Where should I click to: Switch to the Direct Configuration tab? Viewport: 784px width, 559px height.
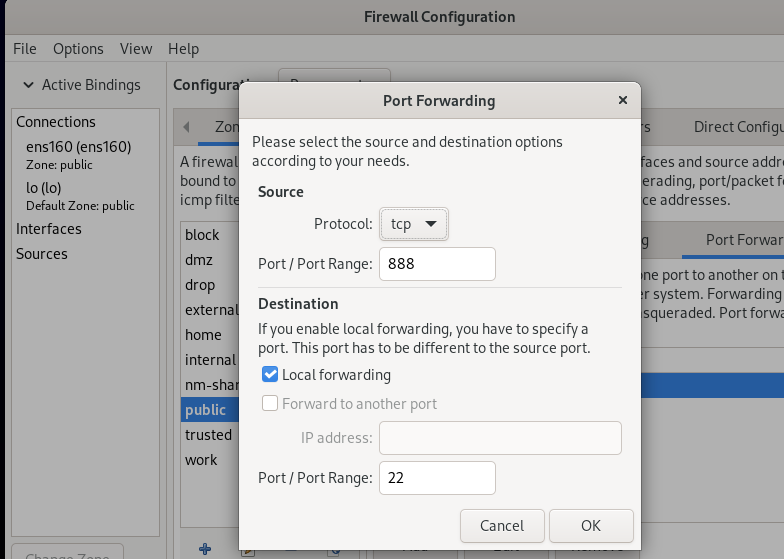click(736, 127)
